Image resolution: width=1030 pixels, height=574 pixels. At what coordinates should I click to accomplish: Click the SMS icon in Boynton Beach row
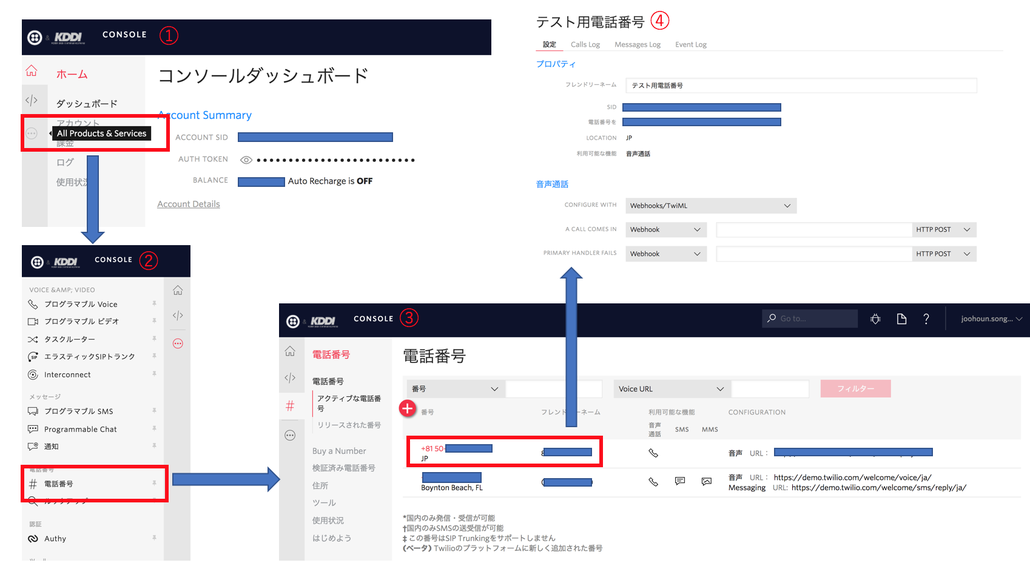point(680,481)
